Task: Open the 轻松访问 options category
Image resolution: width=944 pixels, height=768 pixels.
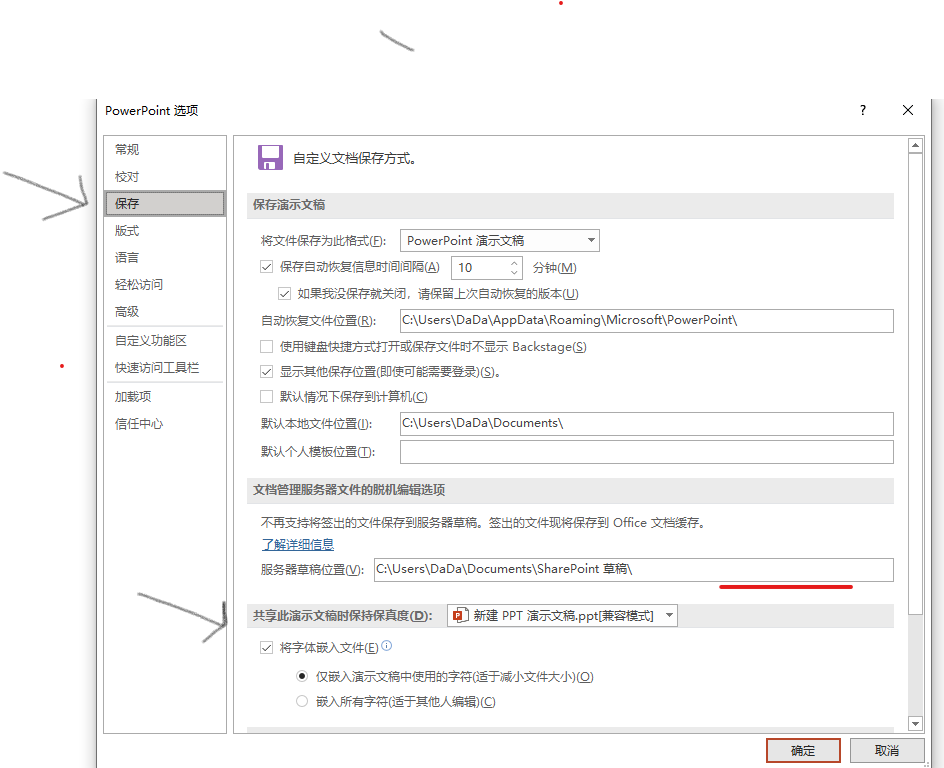Action: pyautogui.click(x=139, y=285)
